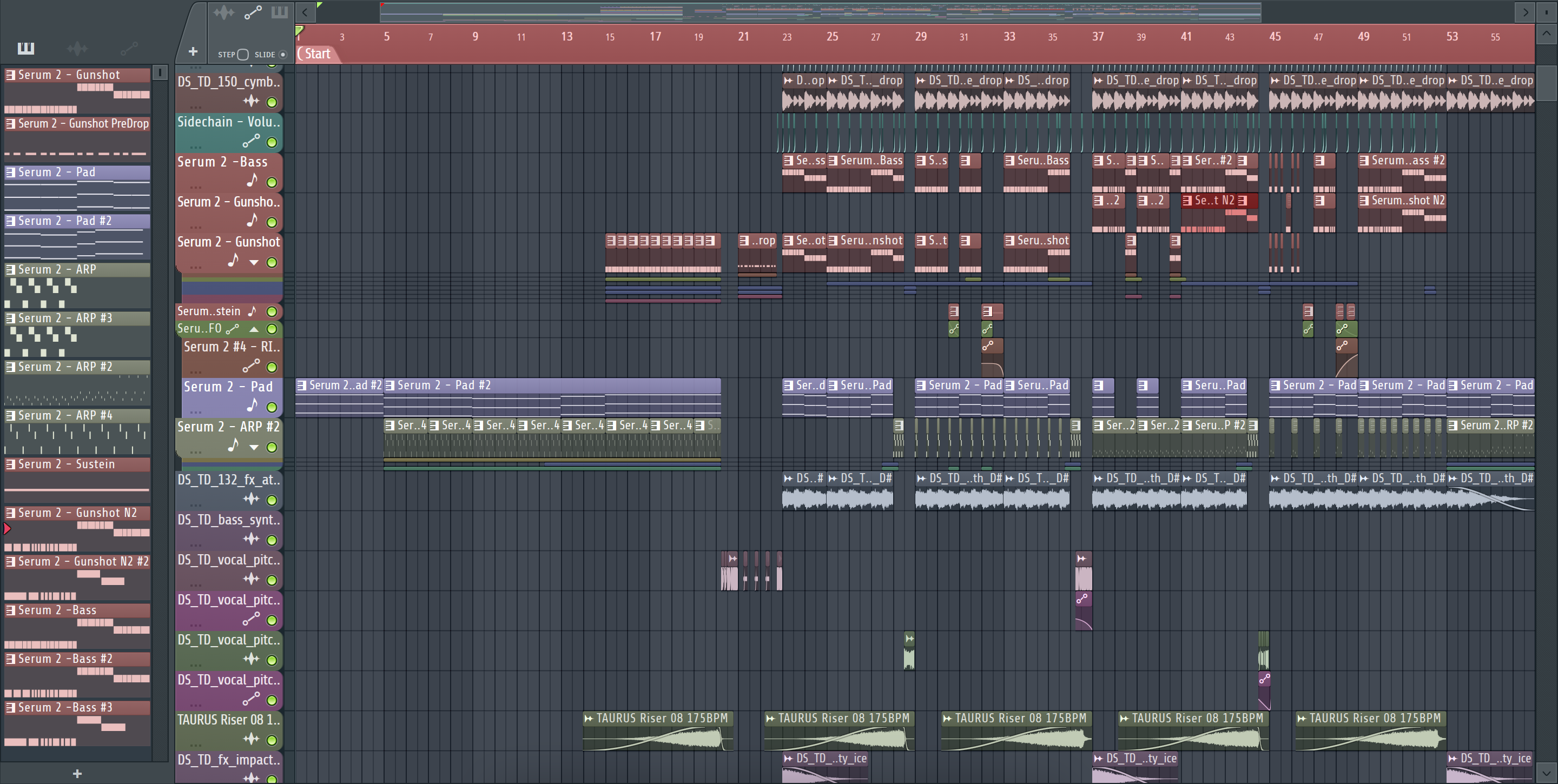This screenshot has width=1558, height=784.
Task: Click automation icon on first DS_TD_vocal_pitc purple track
Action: pos(251,619)
